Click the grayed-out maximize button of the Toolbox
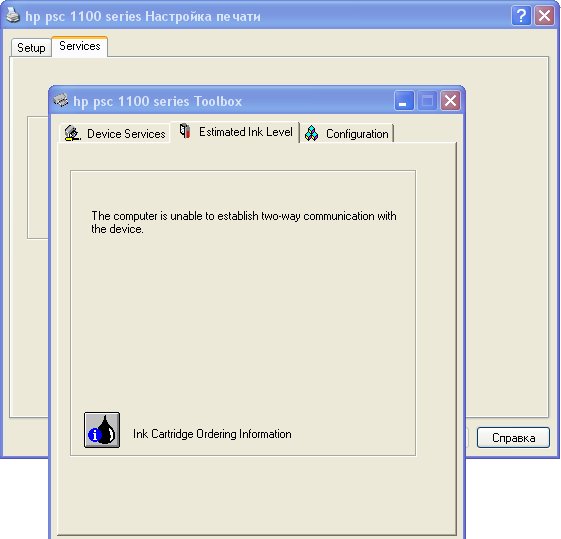 coord(427,101)
